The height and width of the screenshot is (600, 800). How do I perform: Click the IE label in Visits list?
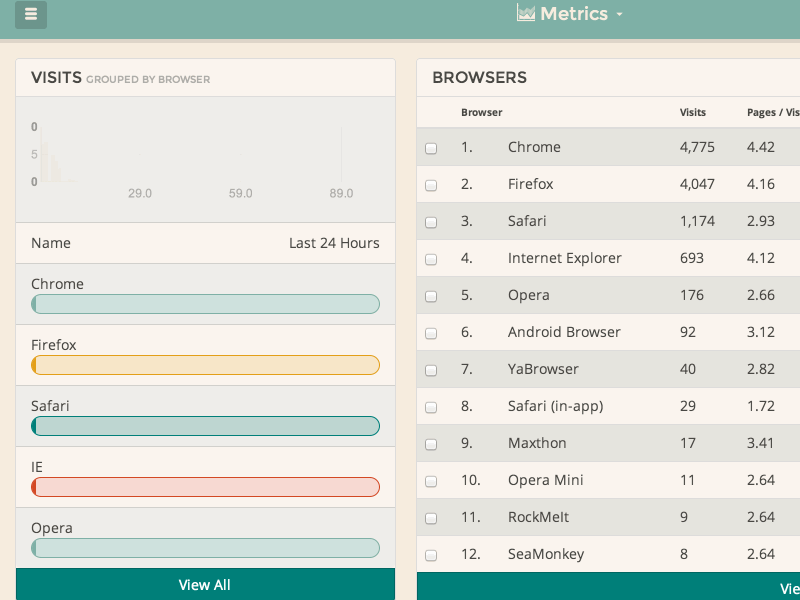(x=37, y=467)
